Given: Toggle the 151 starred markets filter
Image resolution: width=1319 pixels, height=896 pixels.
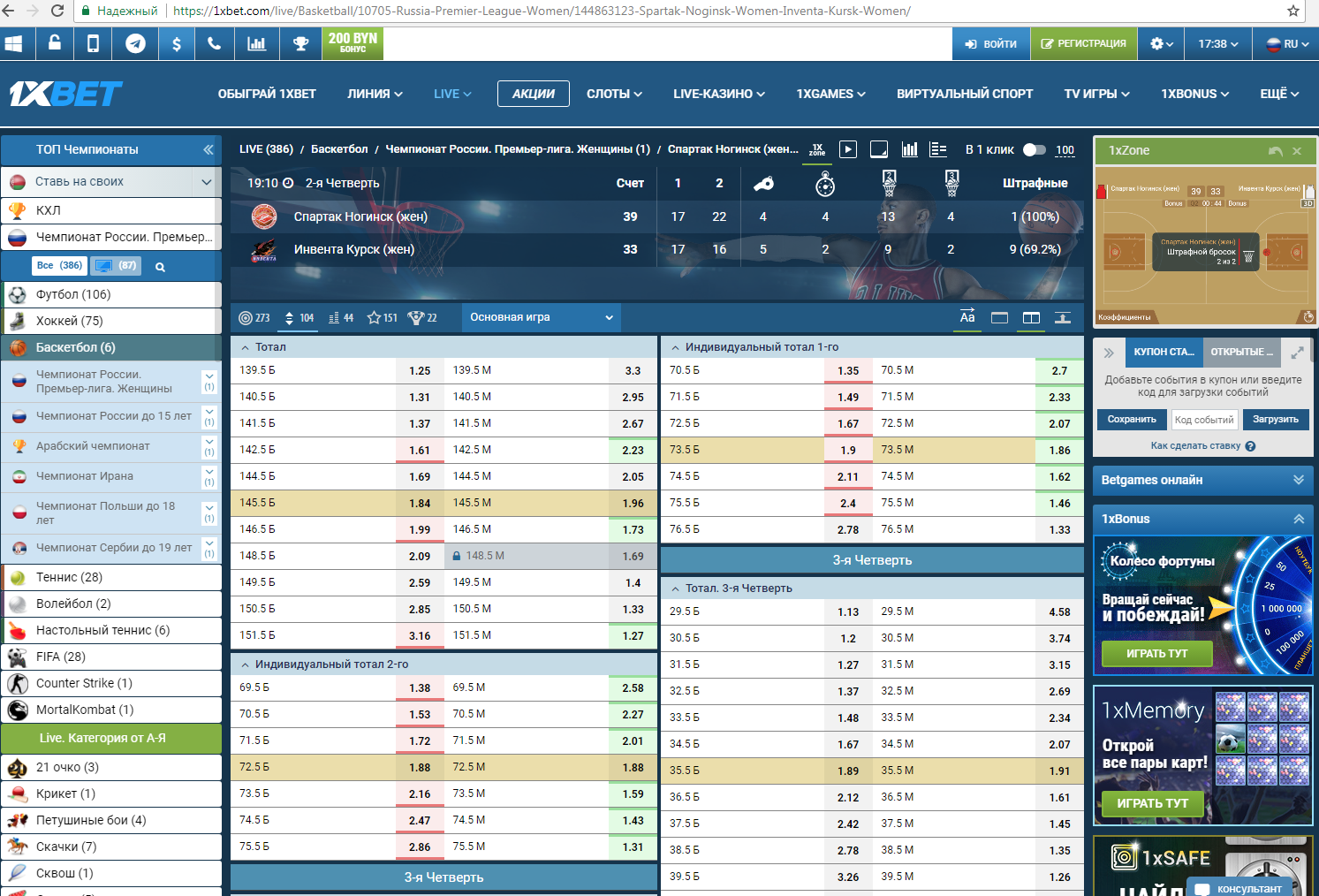Looking at the screenshot, I should 383,318.
